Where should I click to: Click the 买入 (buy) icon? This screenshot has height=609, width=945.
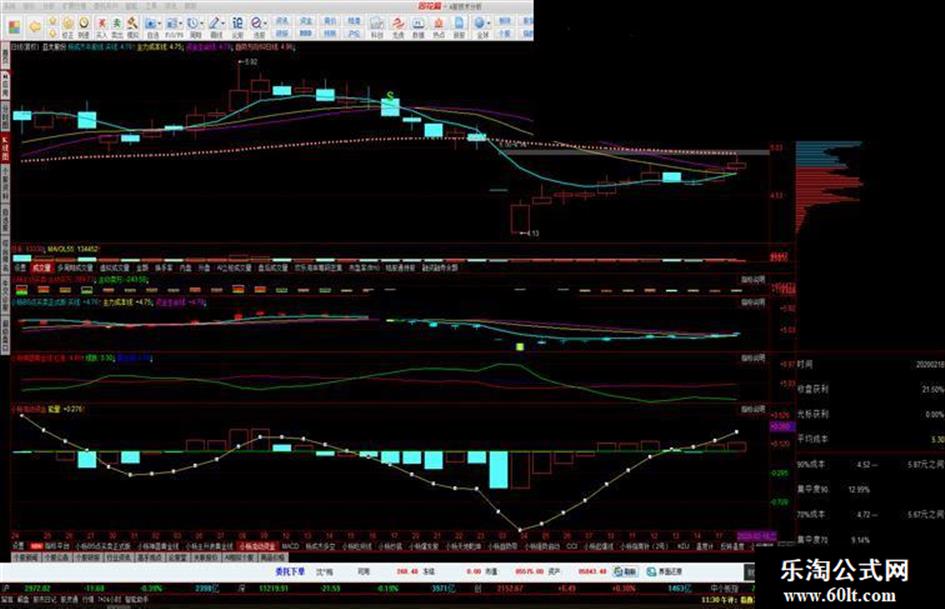pyautogui.click(x=101, y=27)
